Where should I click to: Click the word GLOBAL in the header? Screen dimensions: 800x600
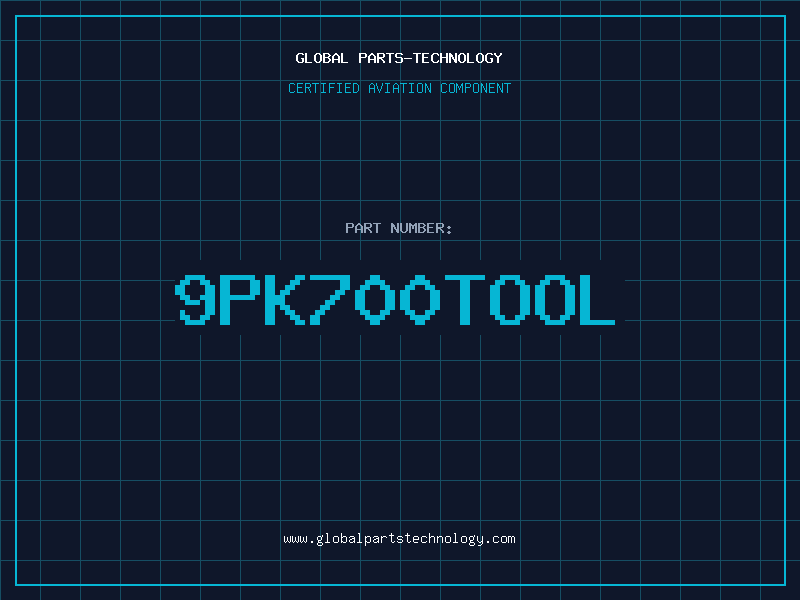click(x=322, y=58)
